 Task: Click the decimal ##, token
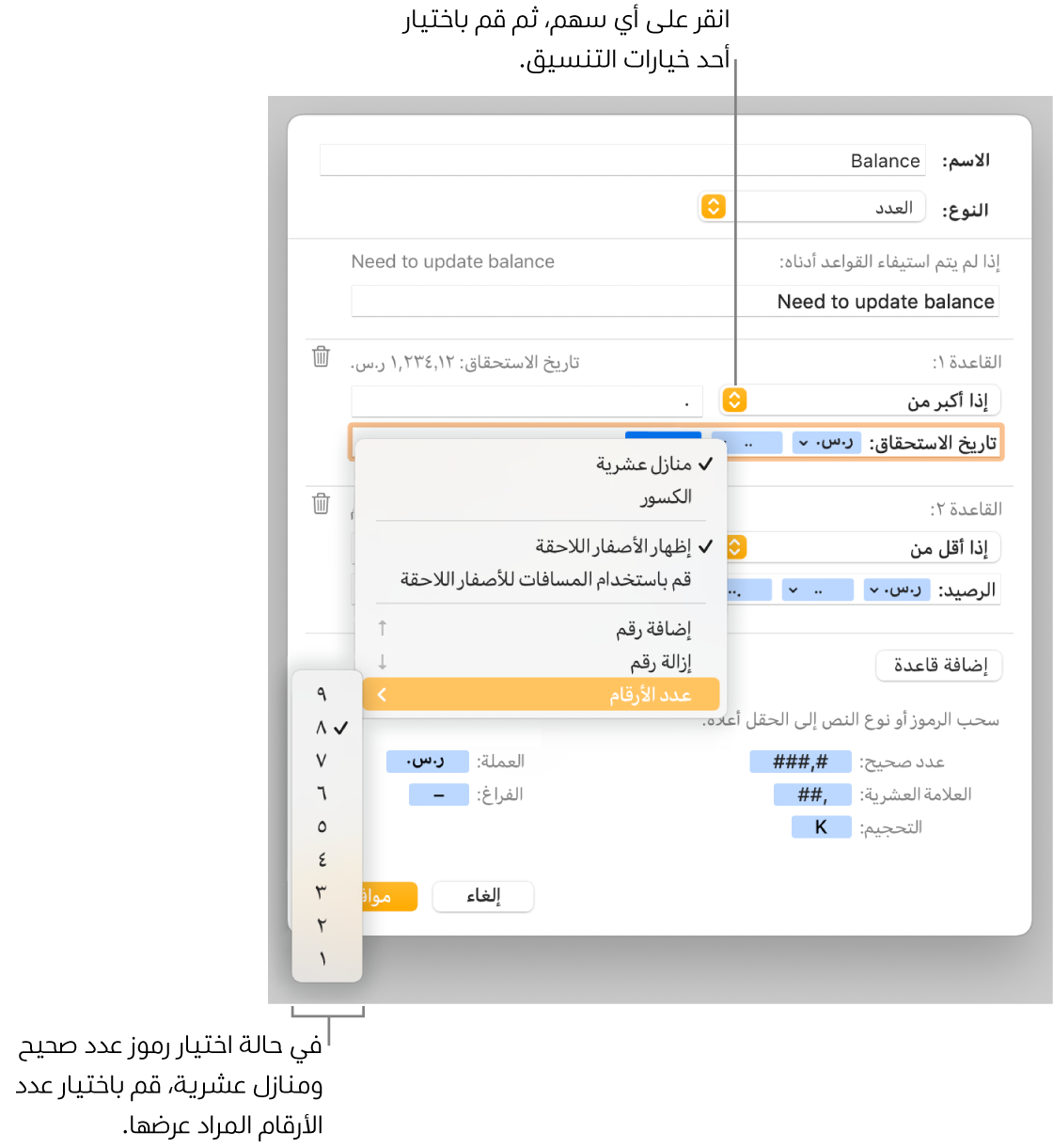point(812,795)
